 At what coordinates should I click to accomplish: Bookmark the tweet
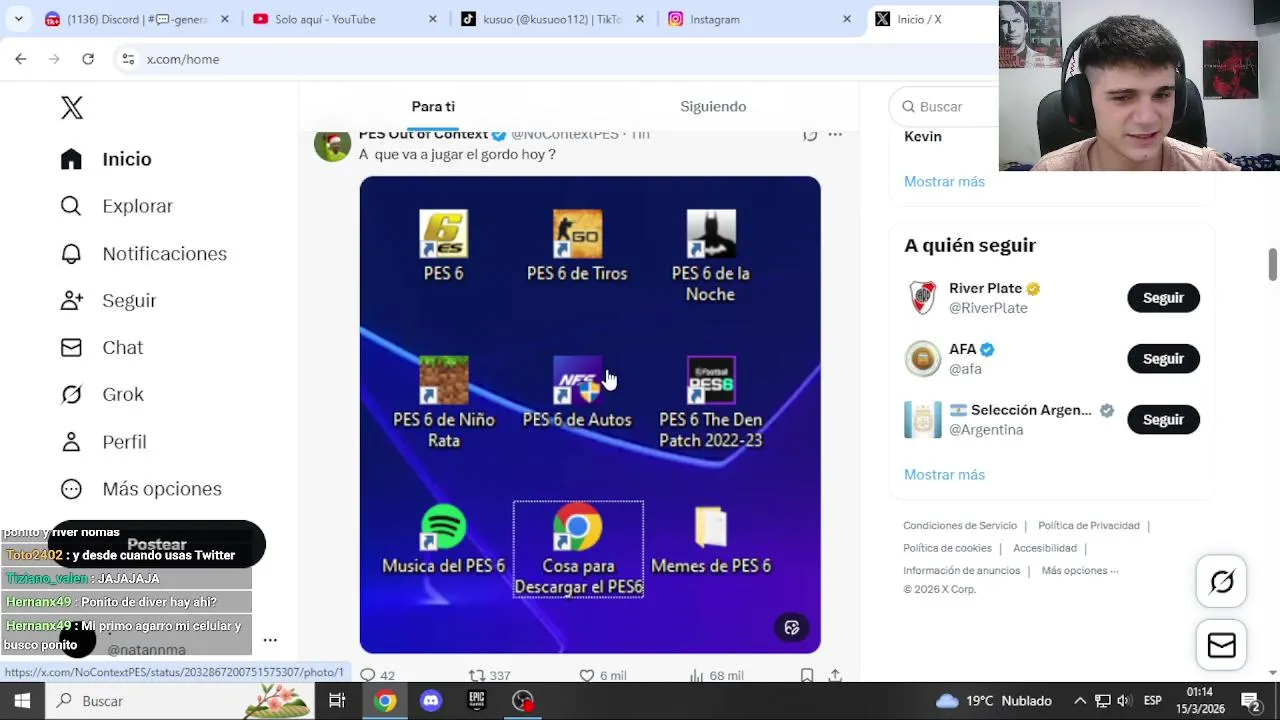click(x=807, y=676)
